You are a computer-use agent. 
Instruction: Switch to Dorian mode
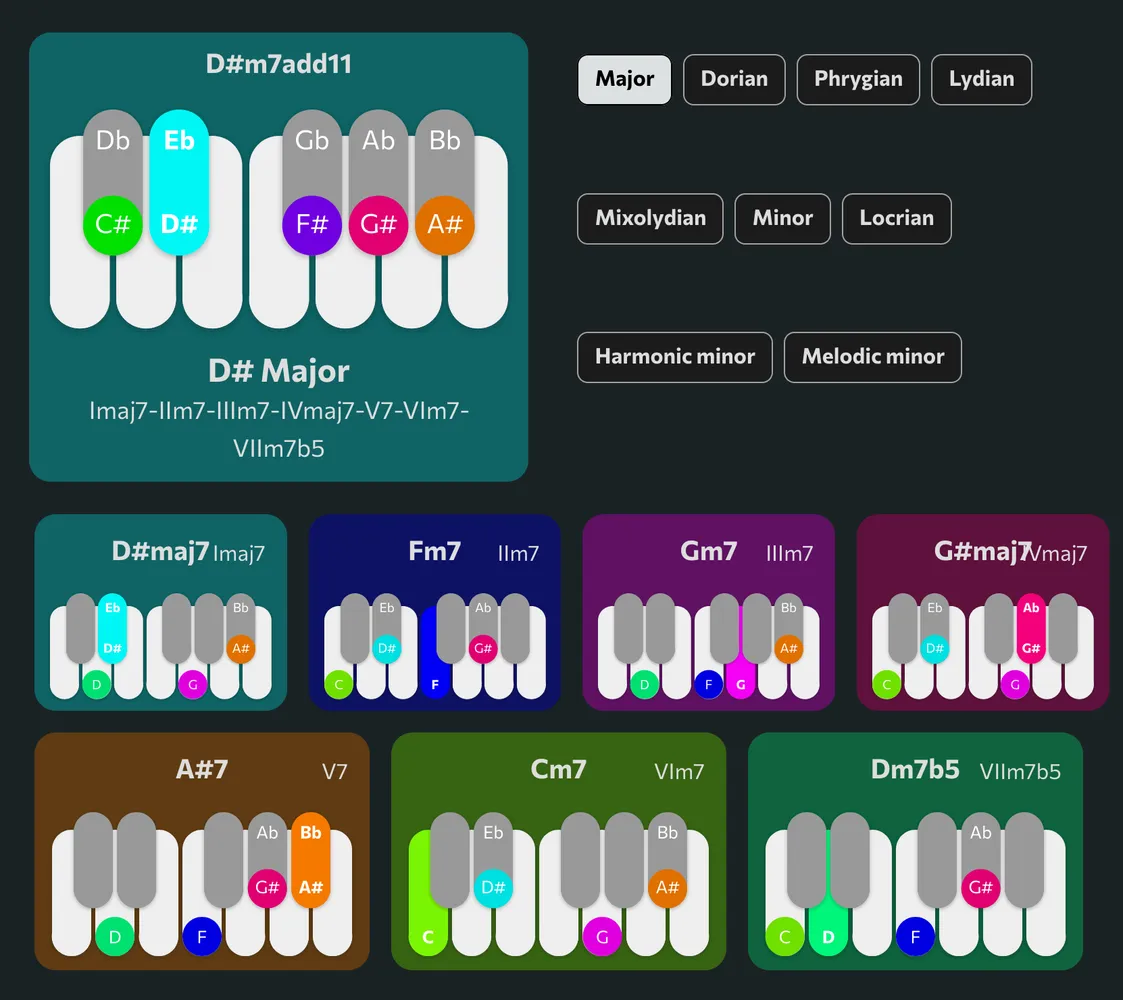734,79
